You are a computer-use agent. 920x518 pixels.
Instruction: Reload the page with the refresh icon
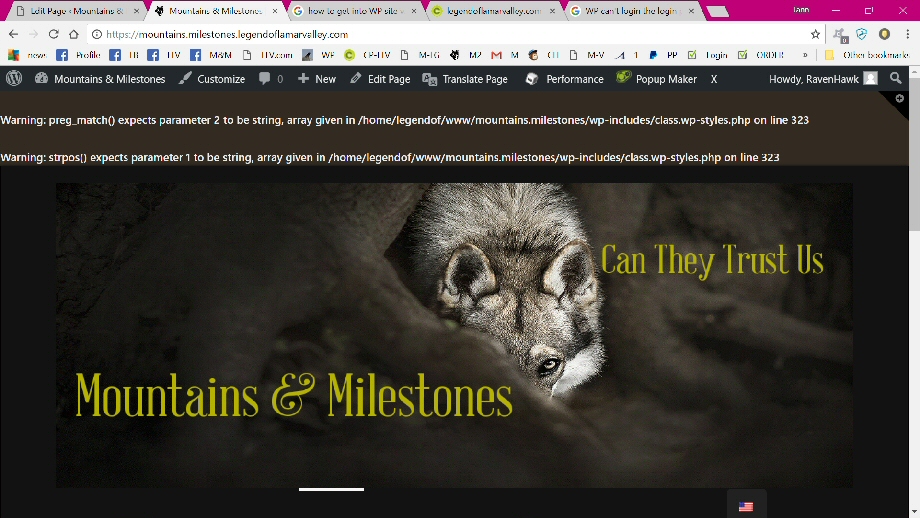click(53, 34)
